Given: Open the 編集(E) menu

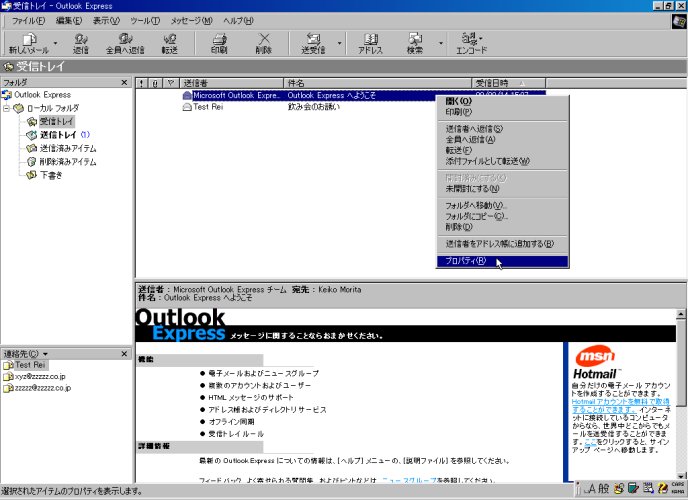Looking at the screenshot, I should [x=69, y=21].
